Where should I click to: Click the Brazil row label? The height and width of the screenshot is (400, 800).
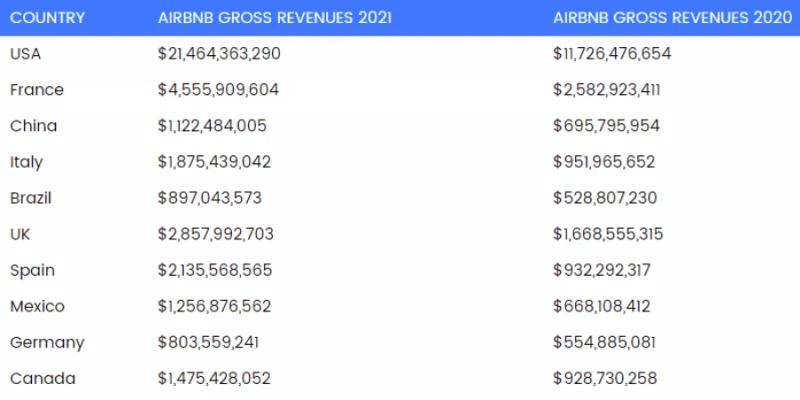pos(31,198)
